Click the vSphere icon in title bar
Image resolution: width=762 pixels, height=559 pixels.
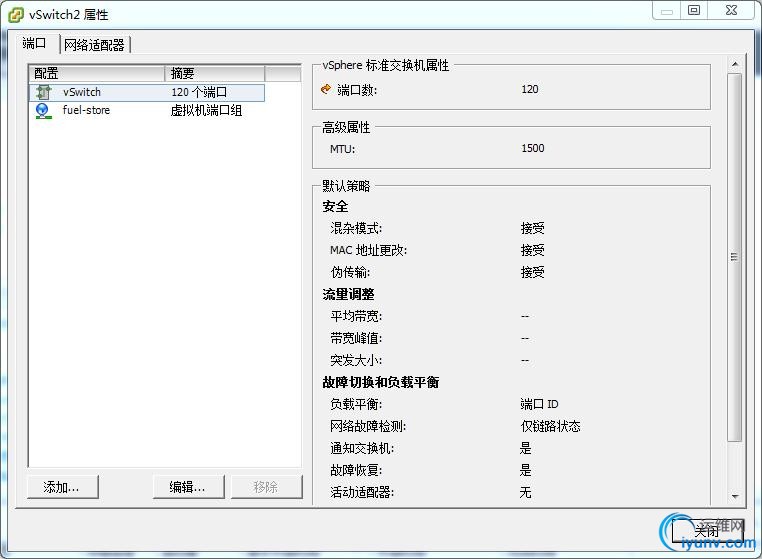[16, 15]
